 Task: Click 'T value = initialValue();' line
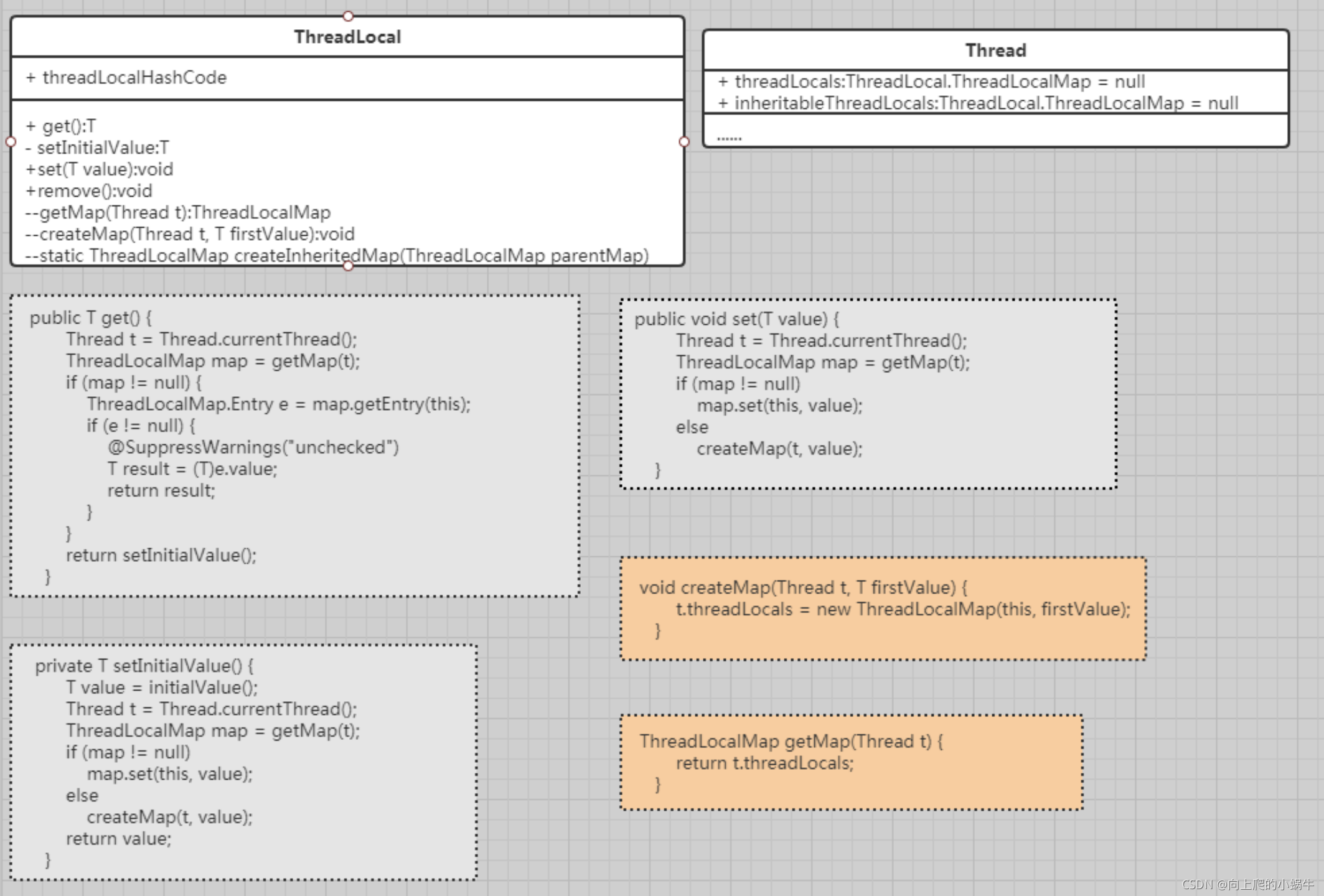[x=162, y=688]
